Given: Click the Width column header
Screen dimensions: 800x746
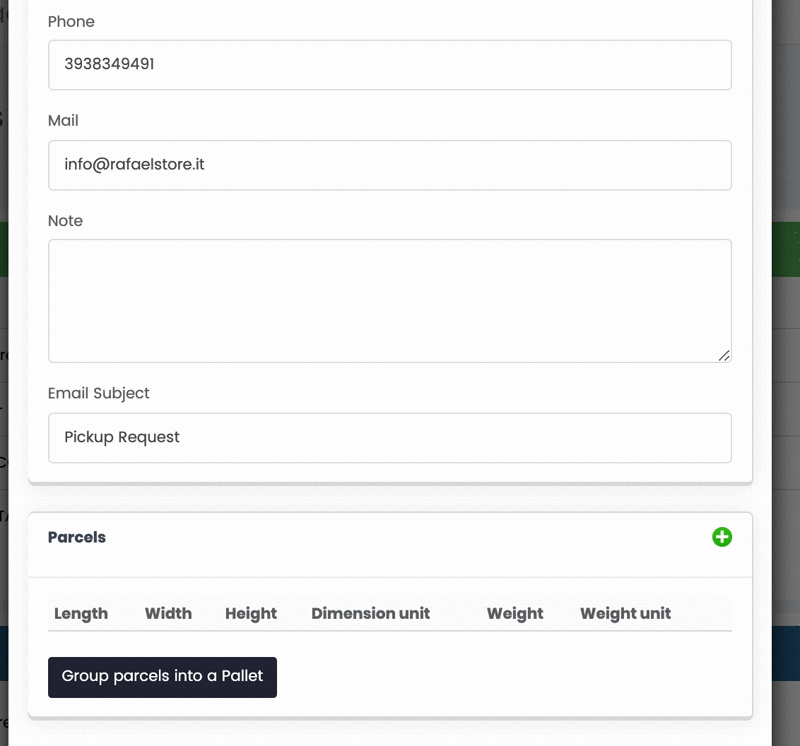Looking at the screenshot, I should (168, 613).
